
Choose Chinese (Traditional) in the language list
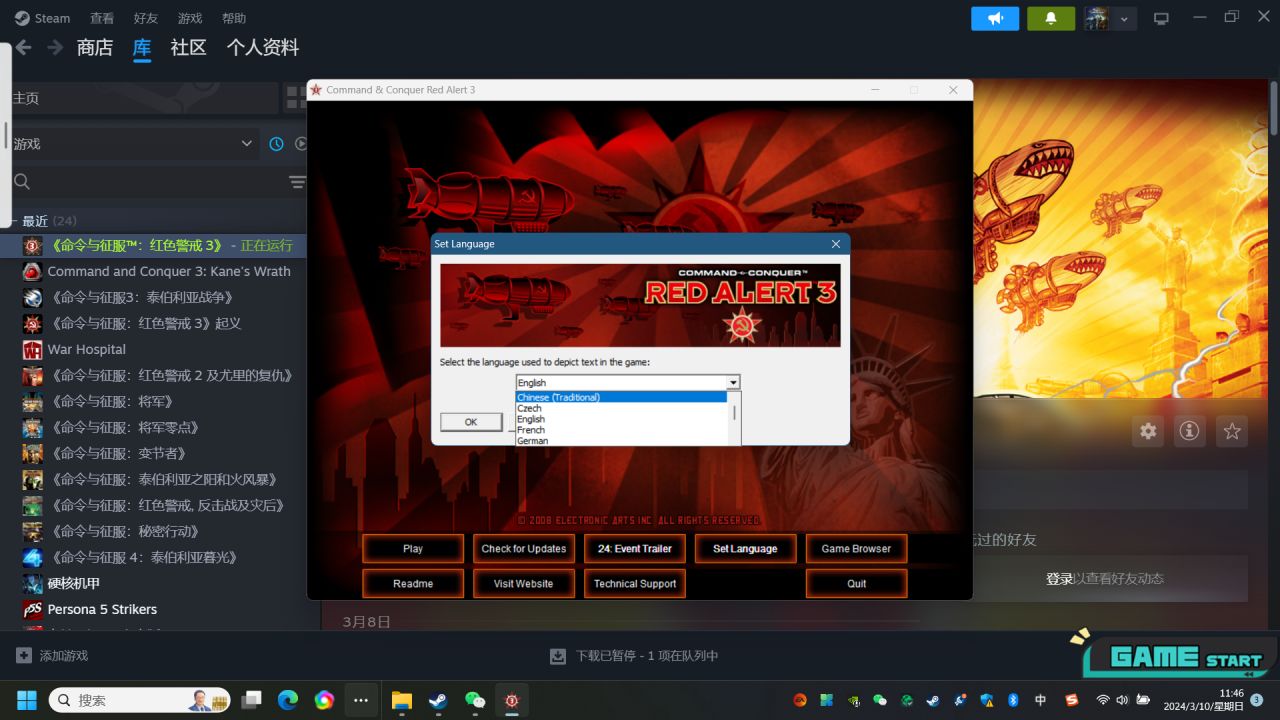coord(621,397)
